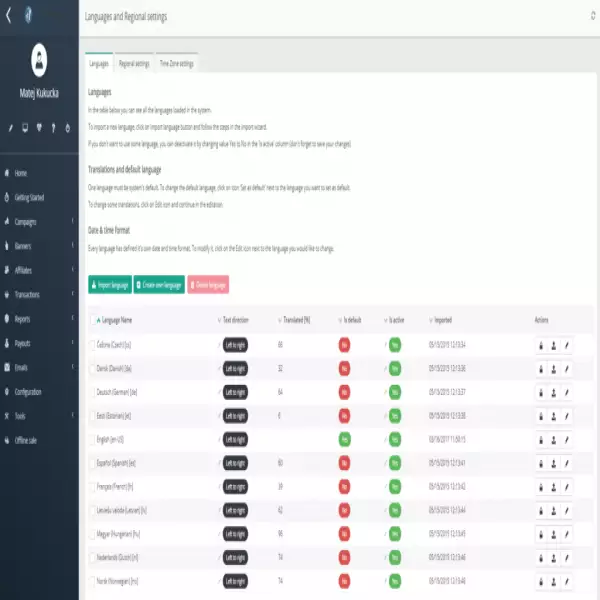Click the edit icon in the Čeština row

566,344
